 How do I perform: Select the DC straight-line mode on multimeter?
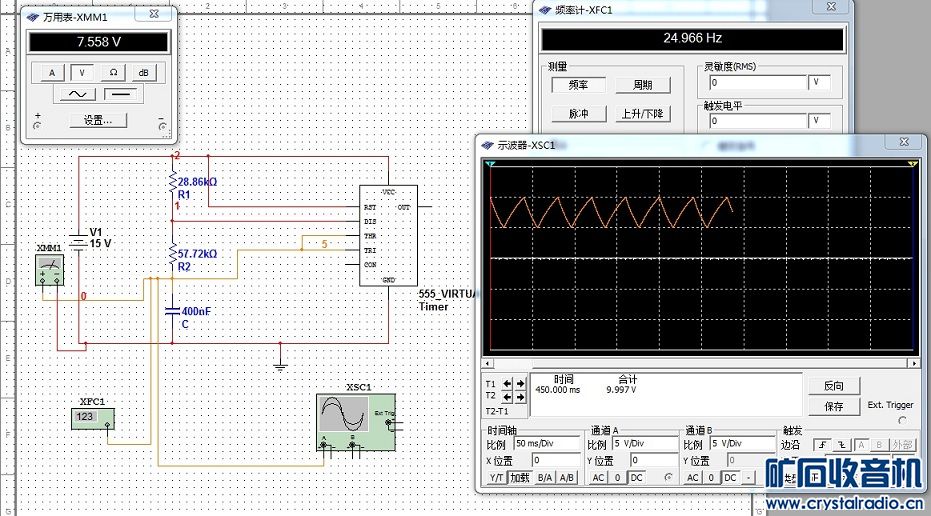122,94
